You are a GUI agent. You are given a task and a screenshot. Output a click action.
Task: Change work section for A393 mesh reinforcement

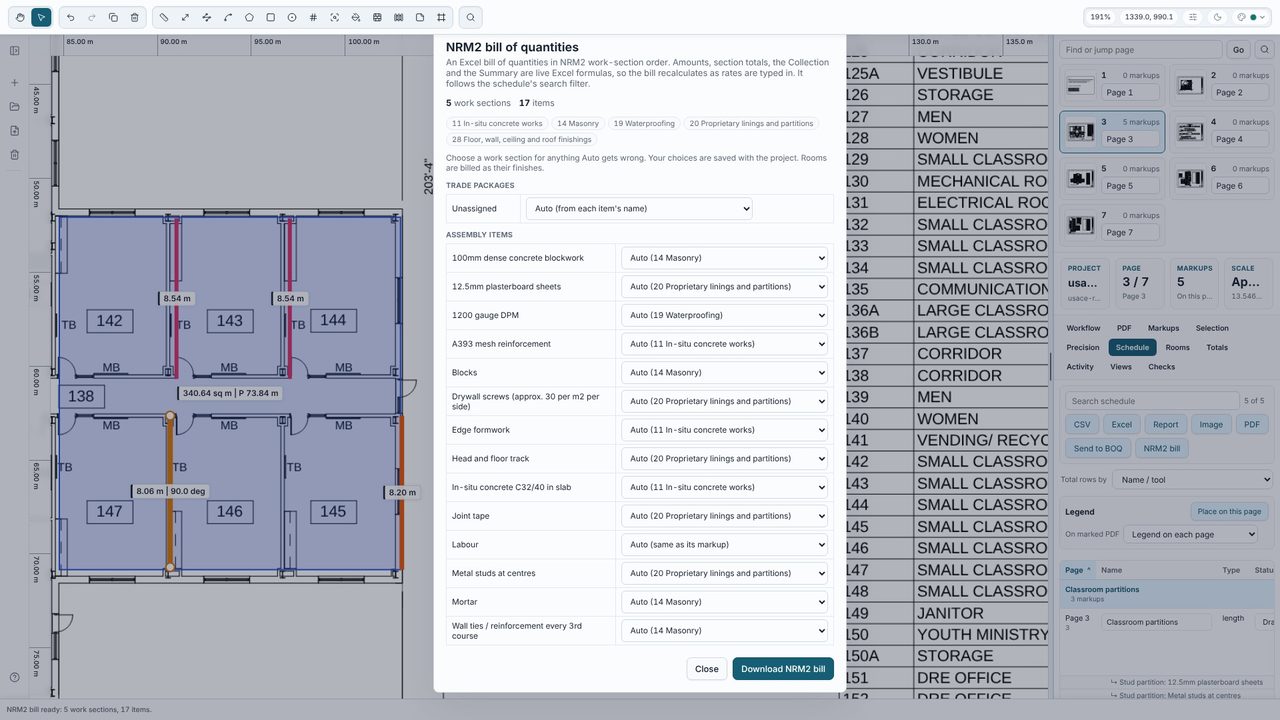[724, 344]
